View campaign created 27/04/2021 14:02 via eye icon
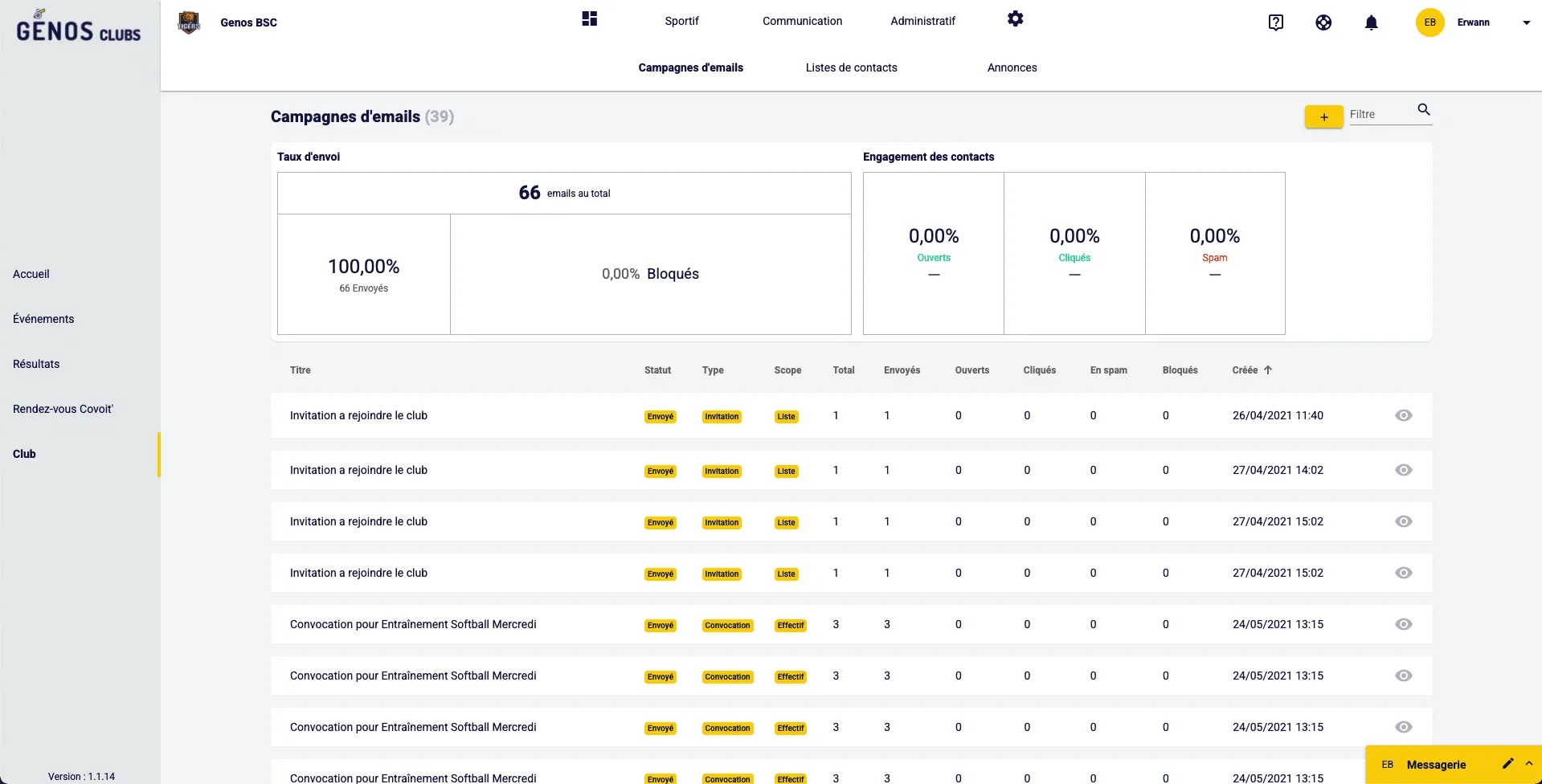Image resolution: width=1542 pixels, height=784 pixels. [x=1403, y=470]
